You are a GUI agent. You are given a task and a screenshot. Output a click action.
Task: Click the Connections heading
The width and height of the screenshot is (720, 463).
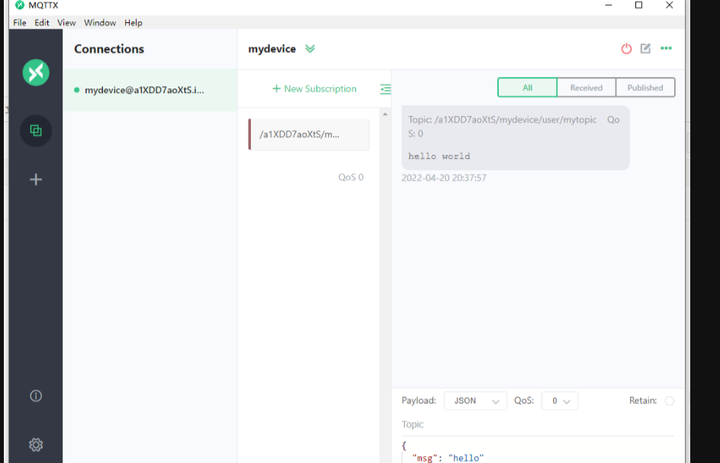109,49
